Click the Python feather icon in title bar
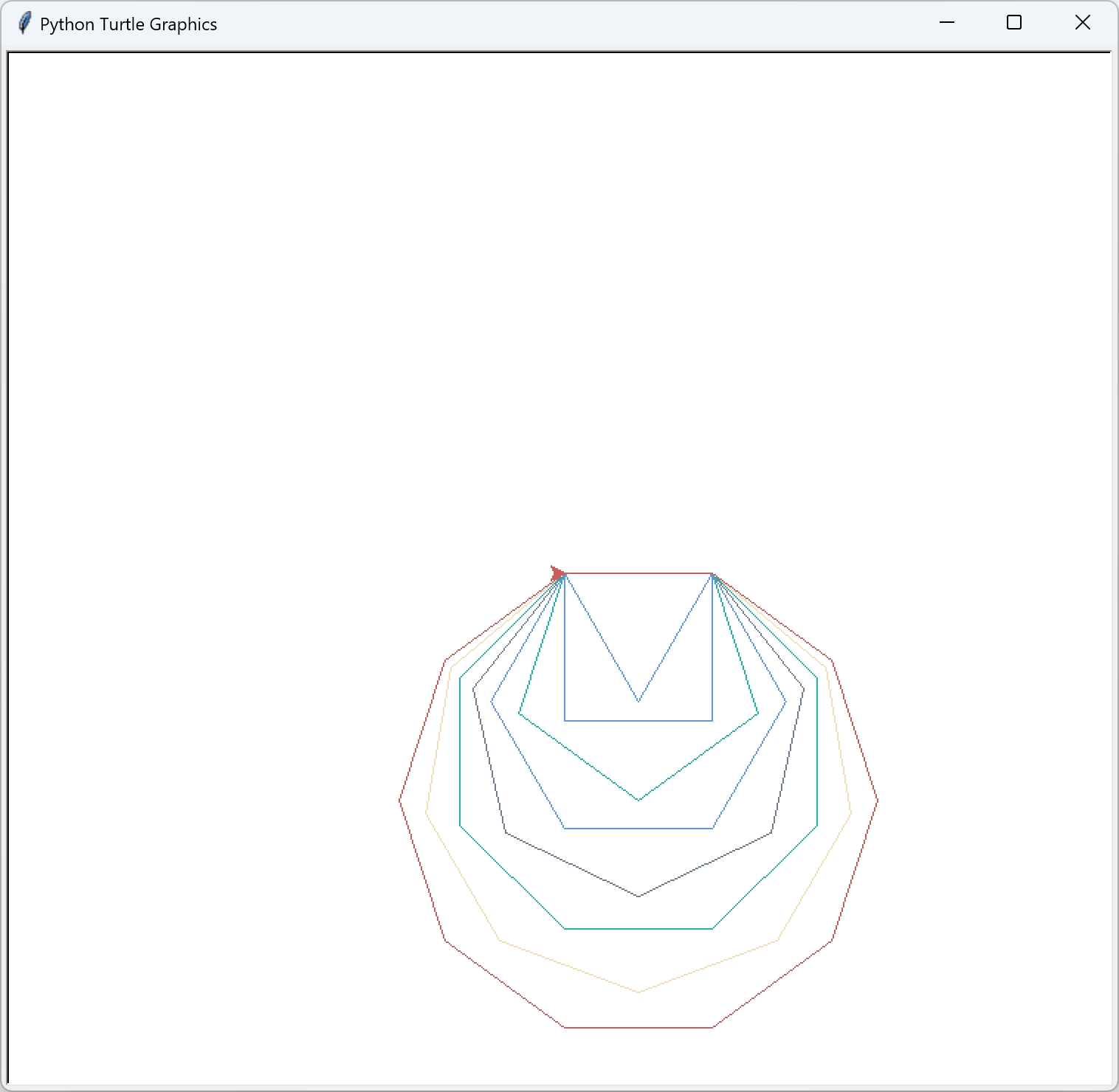1119x1092 pixels. [x=24, y=24]
